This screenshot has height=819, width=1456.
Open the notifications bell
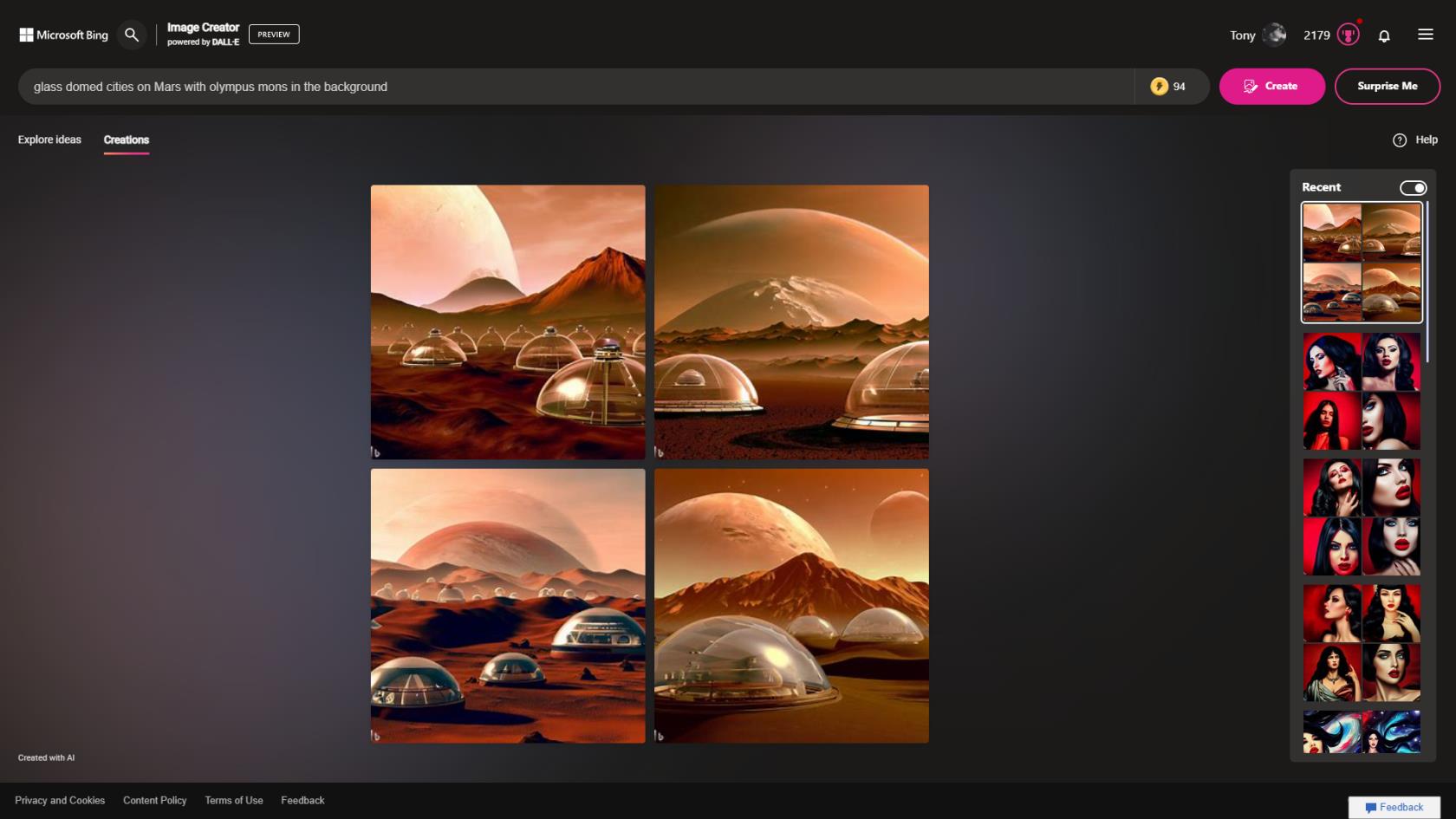click(1384, 36)
